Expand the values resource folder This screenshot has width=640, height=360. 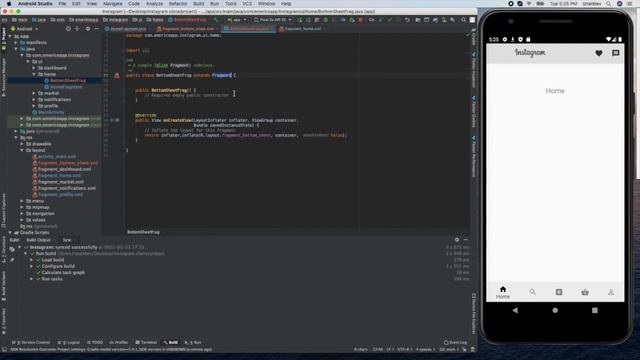click(22, 220)
